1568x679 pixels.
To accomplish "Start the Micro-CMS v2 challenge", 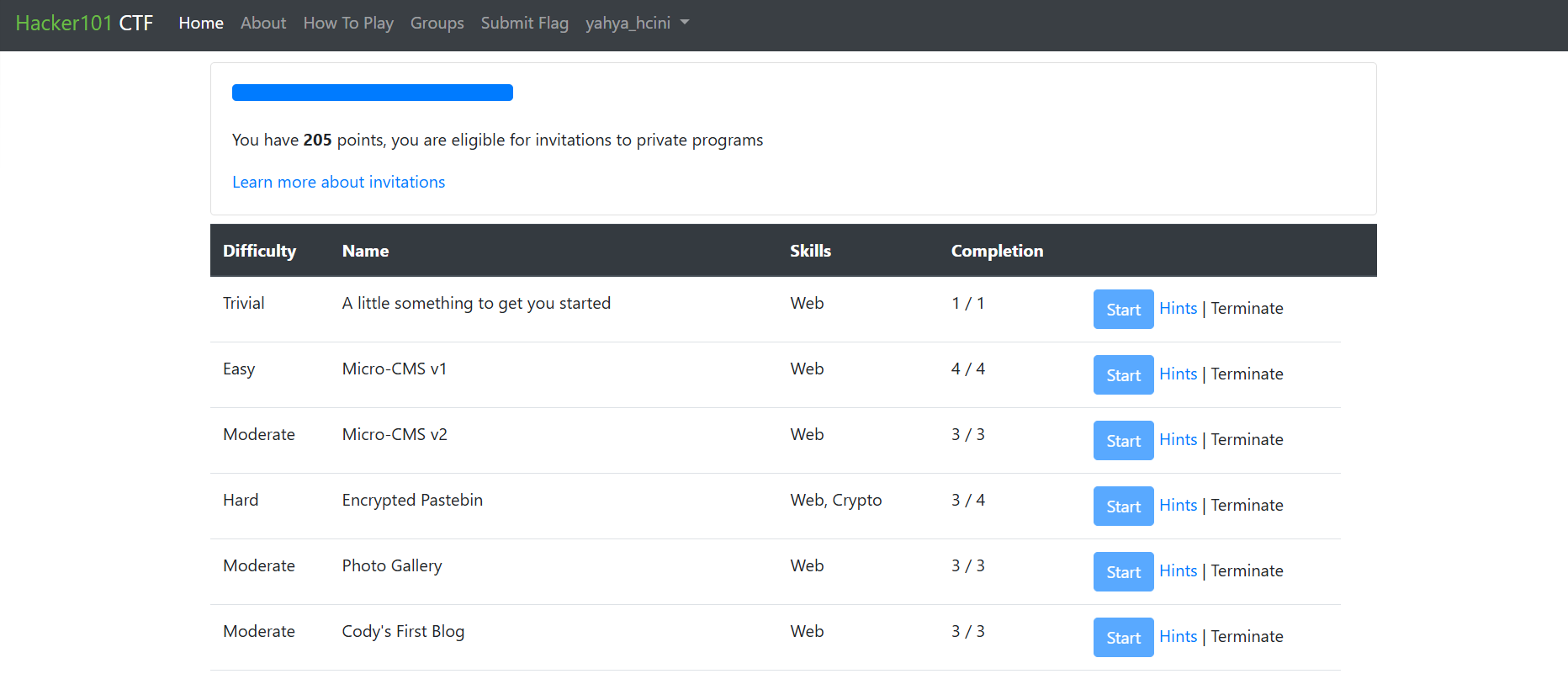I will (x=1124, y=440).
